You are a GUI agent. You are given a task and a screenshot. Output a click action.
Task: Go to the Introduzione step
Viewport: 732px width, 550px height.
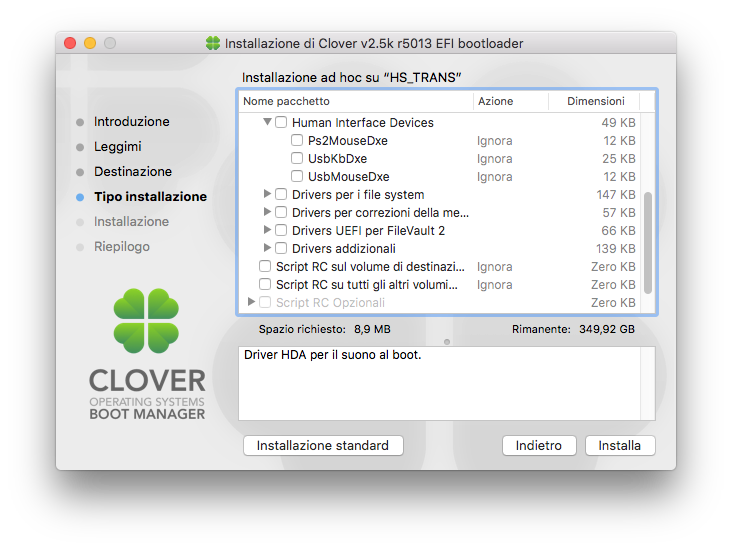coord(132,121)
